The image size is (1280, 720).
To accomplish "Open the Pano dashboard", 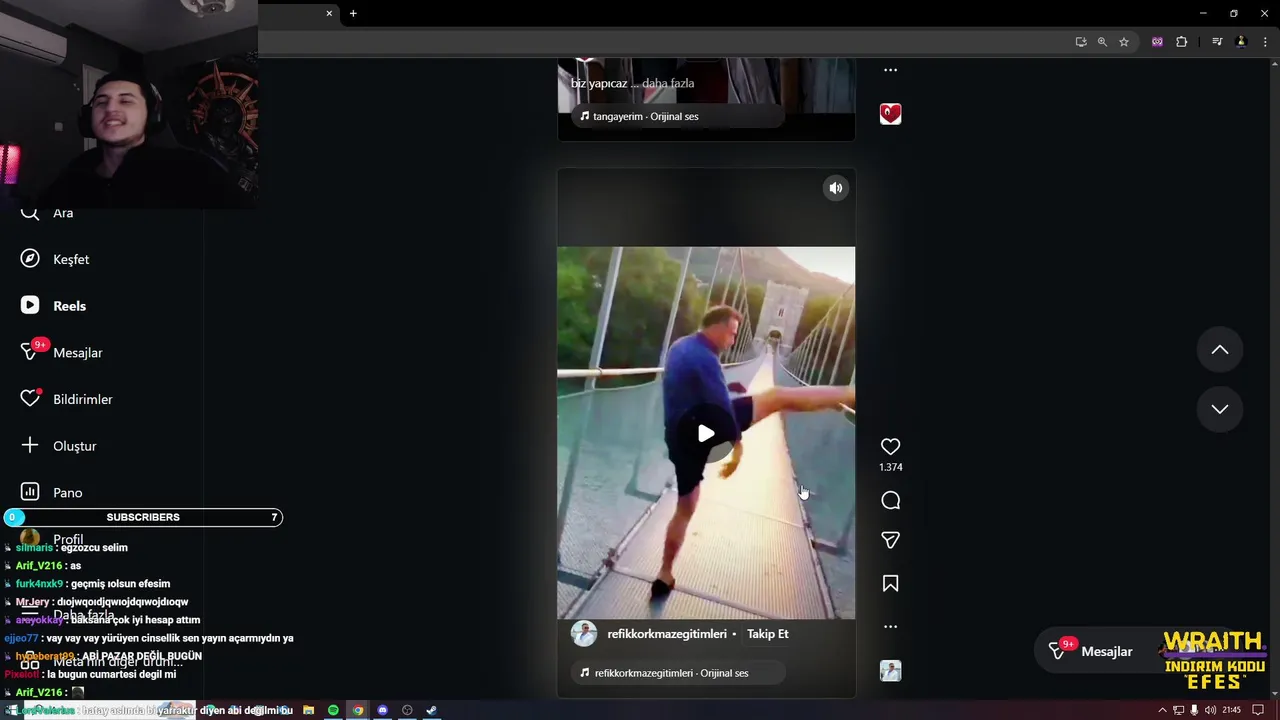I will point(51,492).
